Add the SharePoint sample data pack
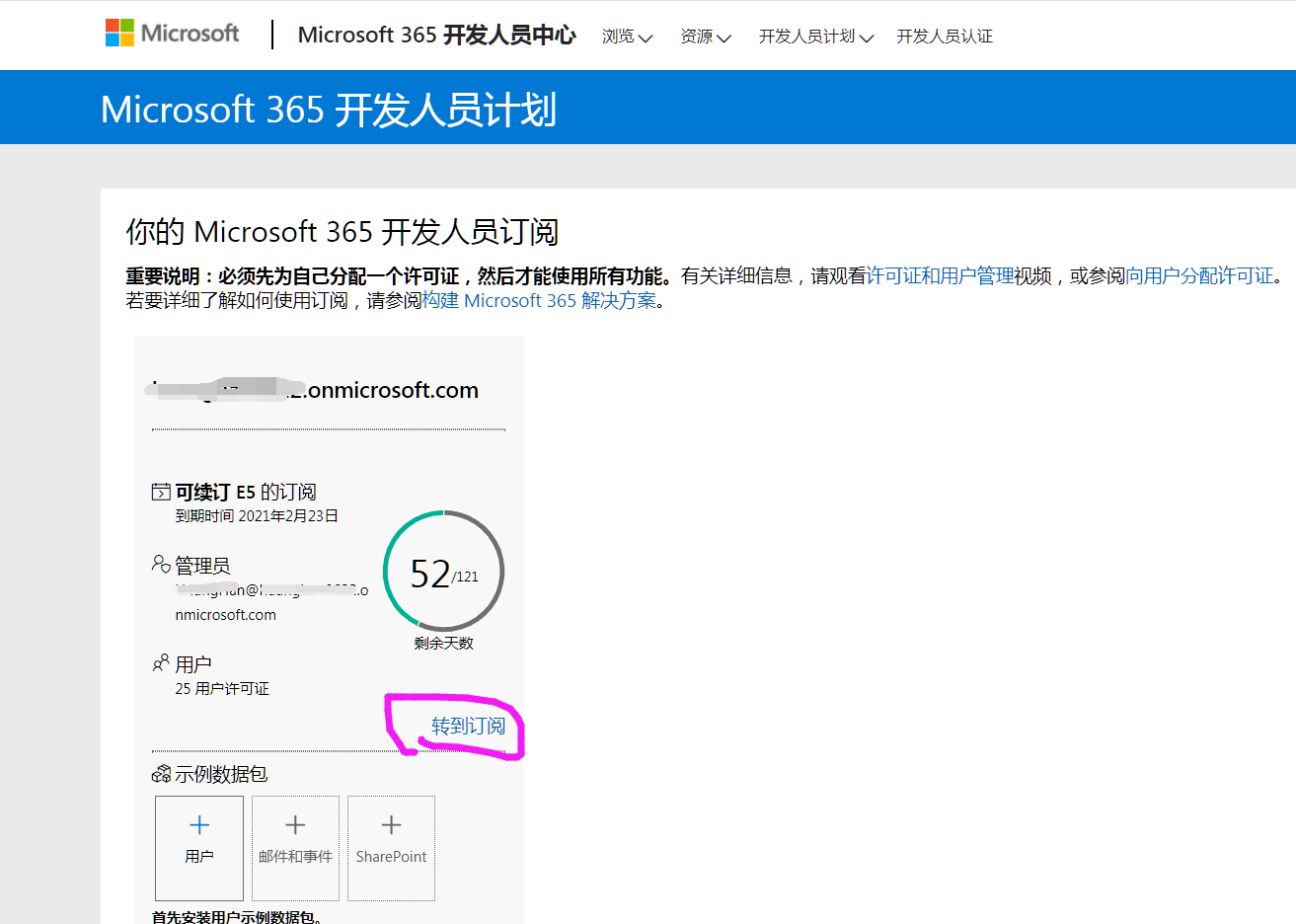 click(x=391, y=848)
